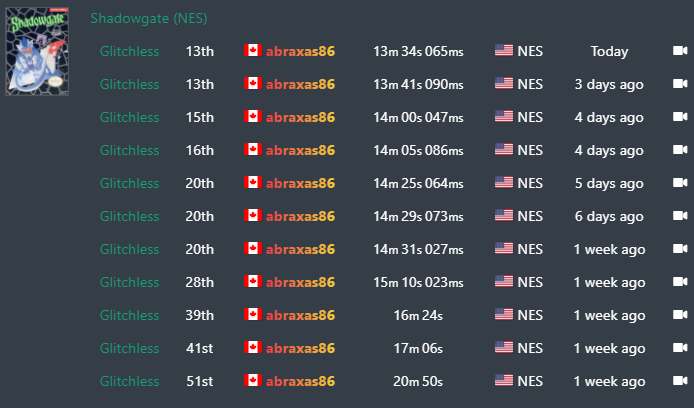This screenshot has height=408, width=694.
Task: Open video of the 13m 34s 065ms run
Action: click(x=680, y=51)
